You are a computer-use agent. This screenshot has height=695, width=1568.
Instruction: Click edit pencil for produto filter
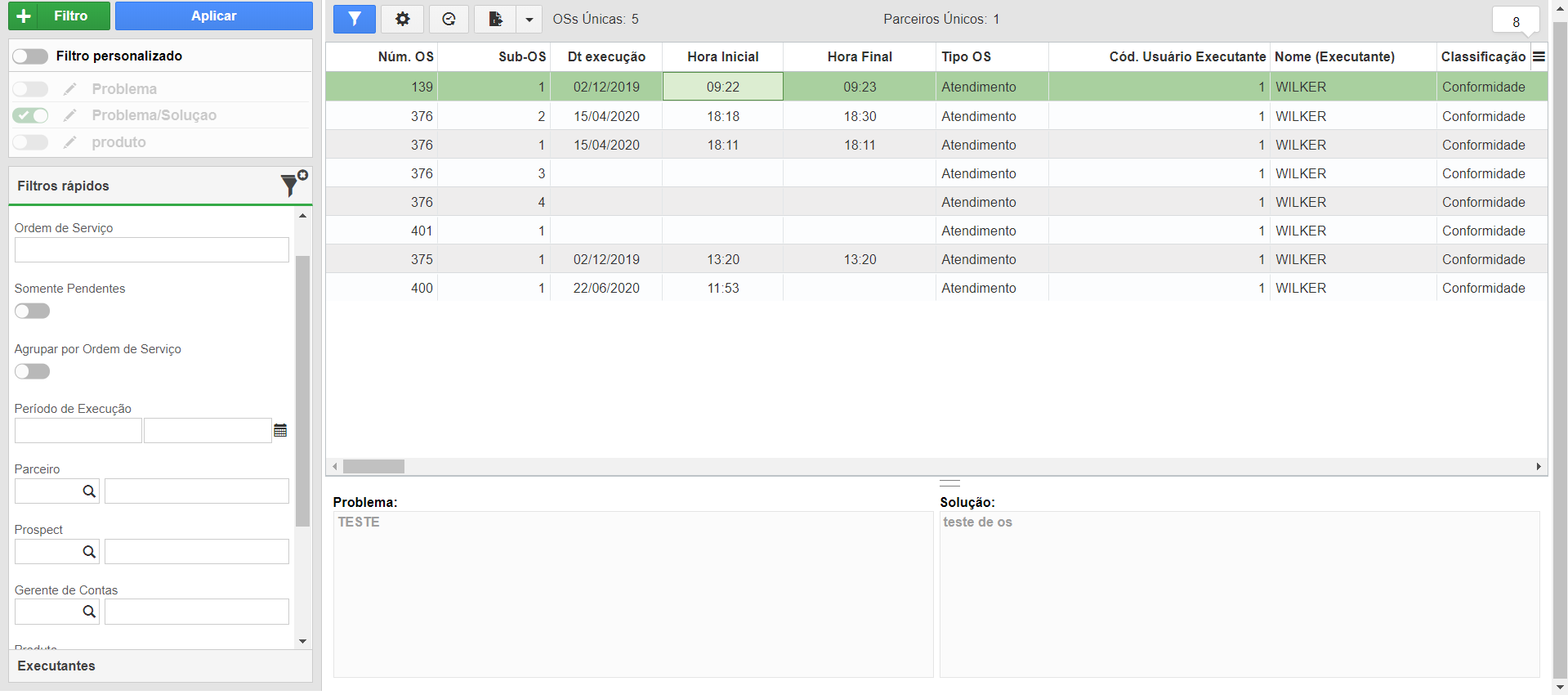(x=70, y=142)
